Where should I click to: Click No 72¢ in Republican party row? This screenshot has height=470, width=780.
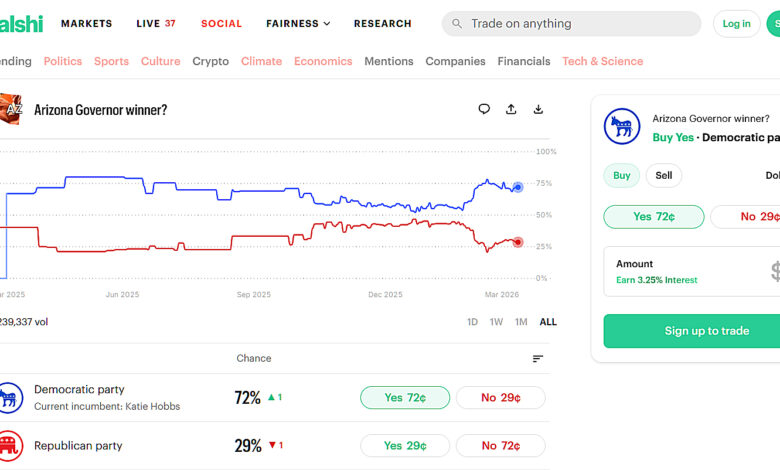tap(501, 446)
